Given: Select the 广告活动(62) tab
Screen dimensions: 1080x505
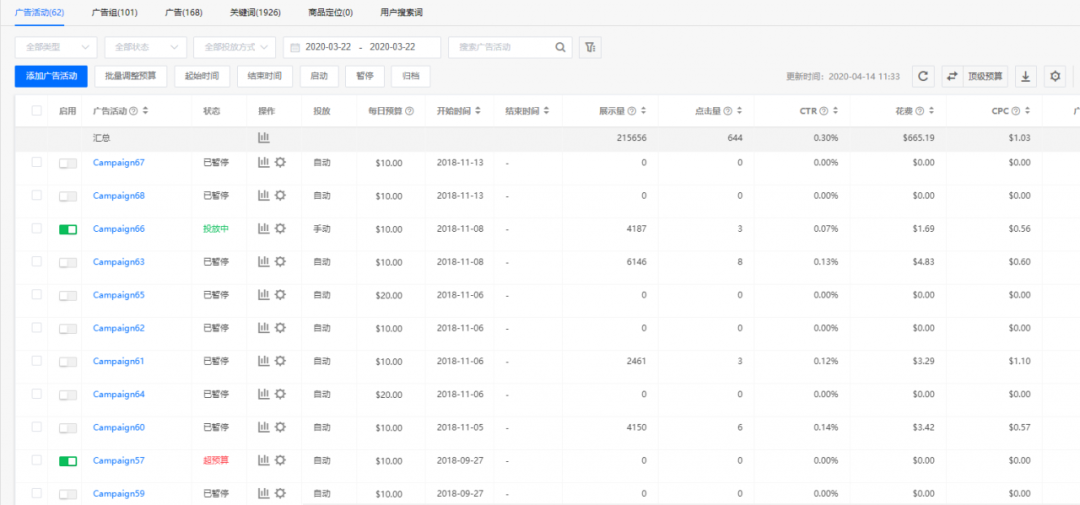Looking at the screenshot, I should click(39, 12).
